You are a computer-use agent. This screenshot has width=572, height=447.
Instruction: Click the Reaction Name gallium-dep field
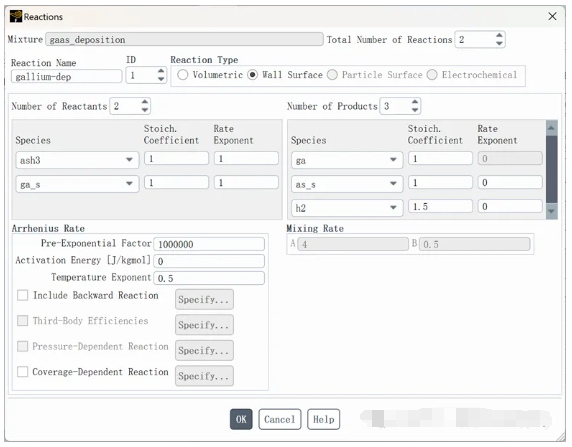click(x=66, y=76)
